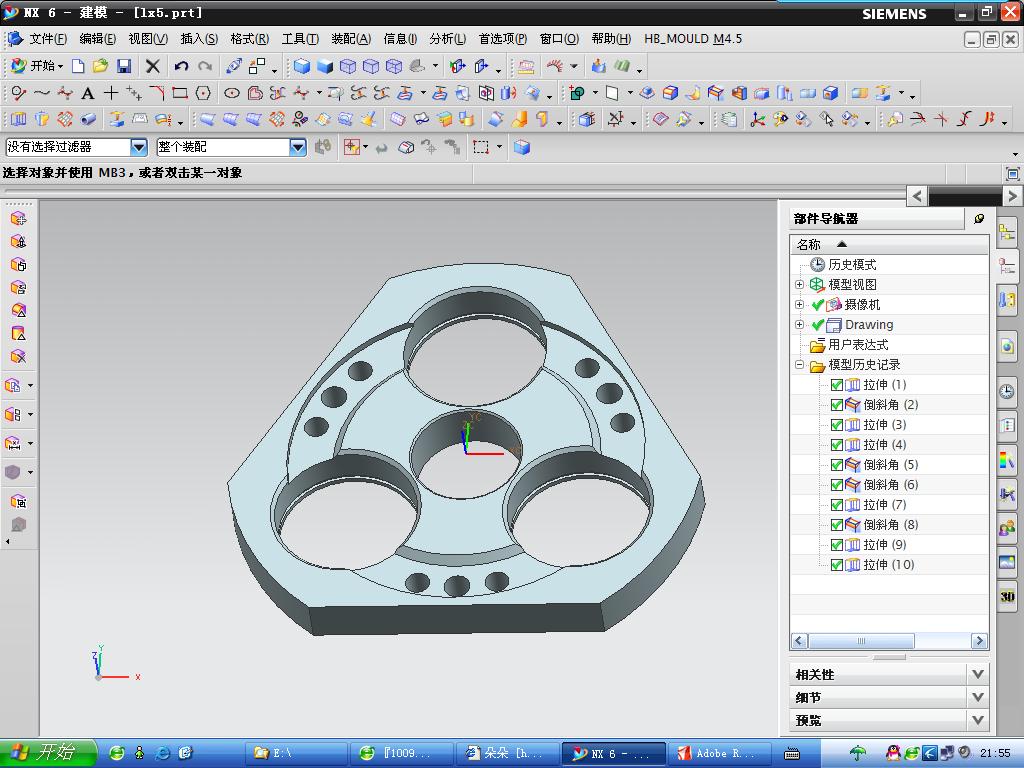Viewport: 1024px width, 768px height.
Task: Open the 文件(F) menu
Action: [48, 39]
